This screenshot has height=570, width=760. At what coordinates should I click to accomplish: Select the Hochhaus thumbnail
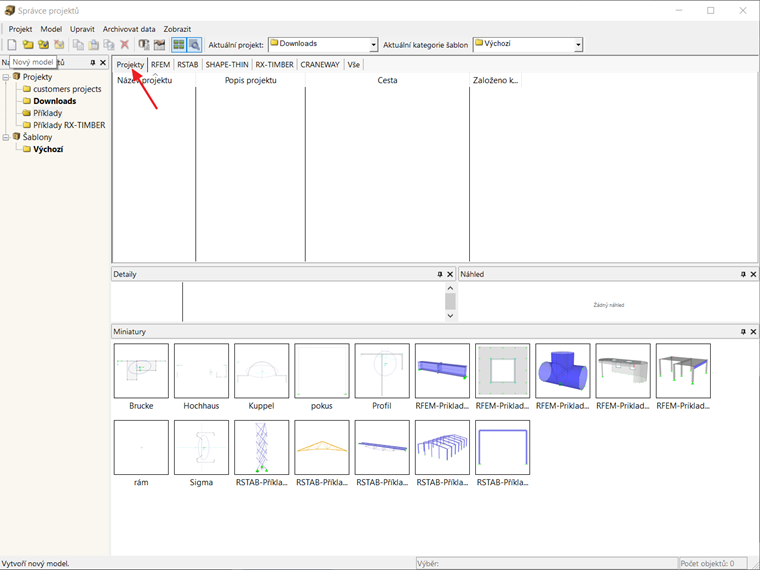(x=201, y=371)
